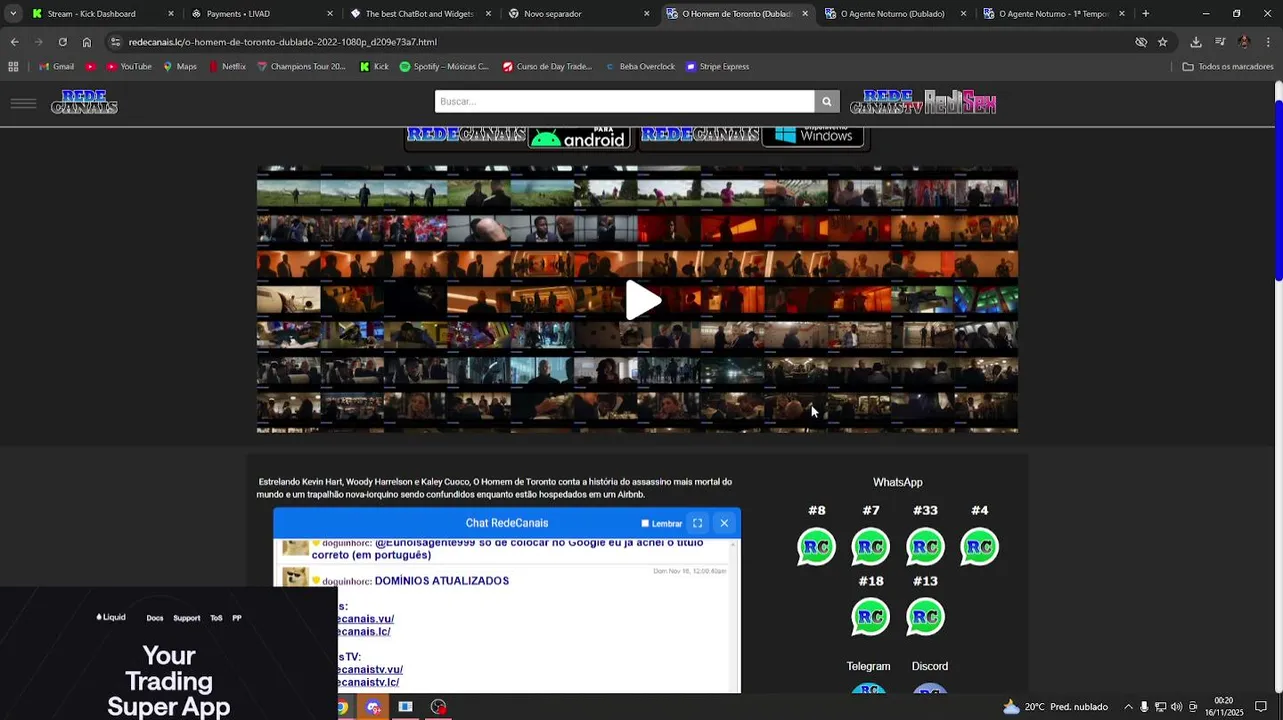Image resolution: width=1283 pixels, height=720 pixels.
Task: Open the Beba Overclock bookmark
Action: (x=640, y=67)
